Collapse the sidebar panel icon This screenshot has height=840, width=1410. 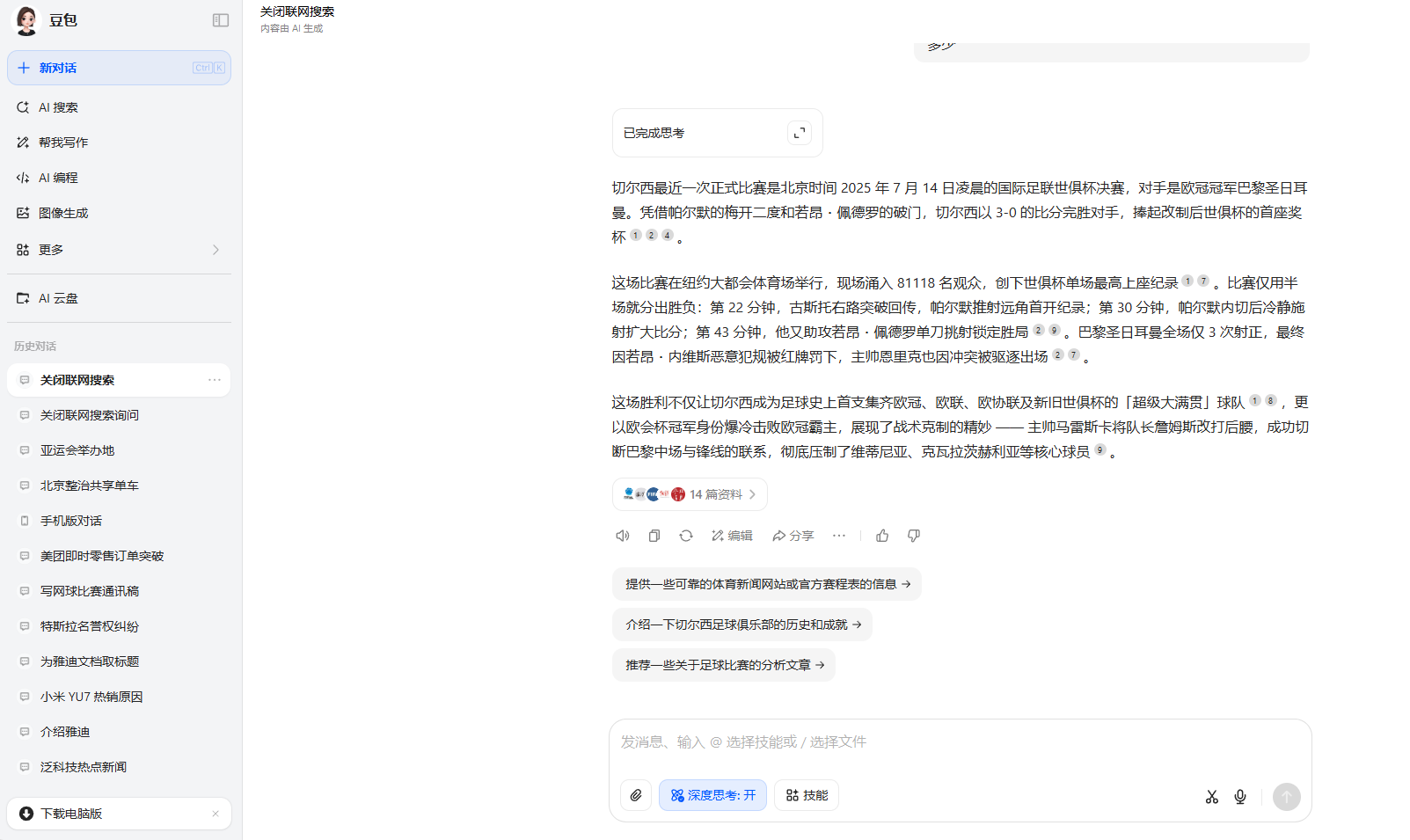pos(221,20)
